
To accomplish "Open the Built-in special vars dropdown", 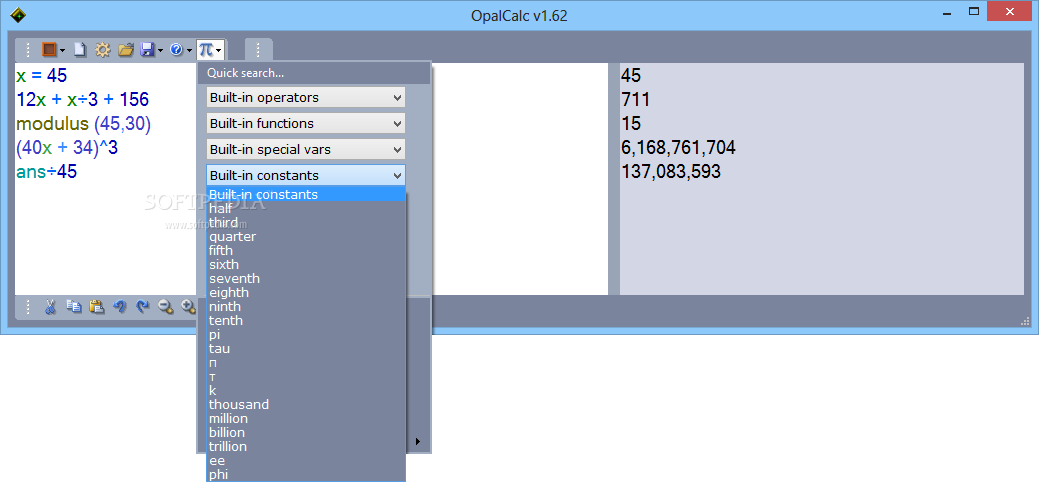I will 305,149.
